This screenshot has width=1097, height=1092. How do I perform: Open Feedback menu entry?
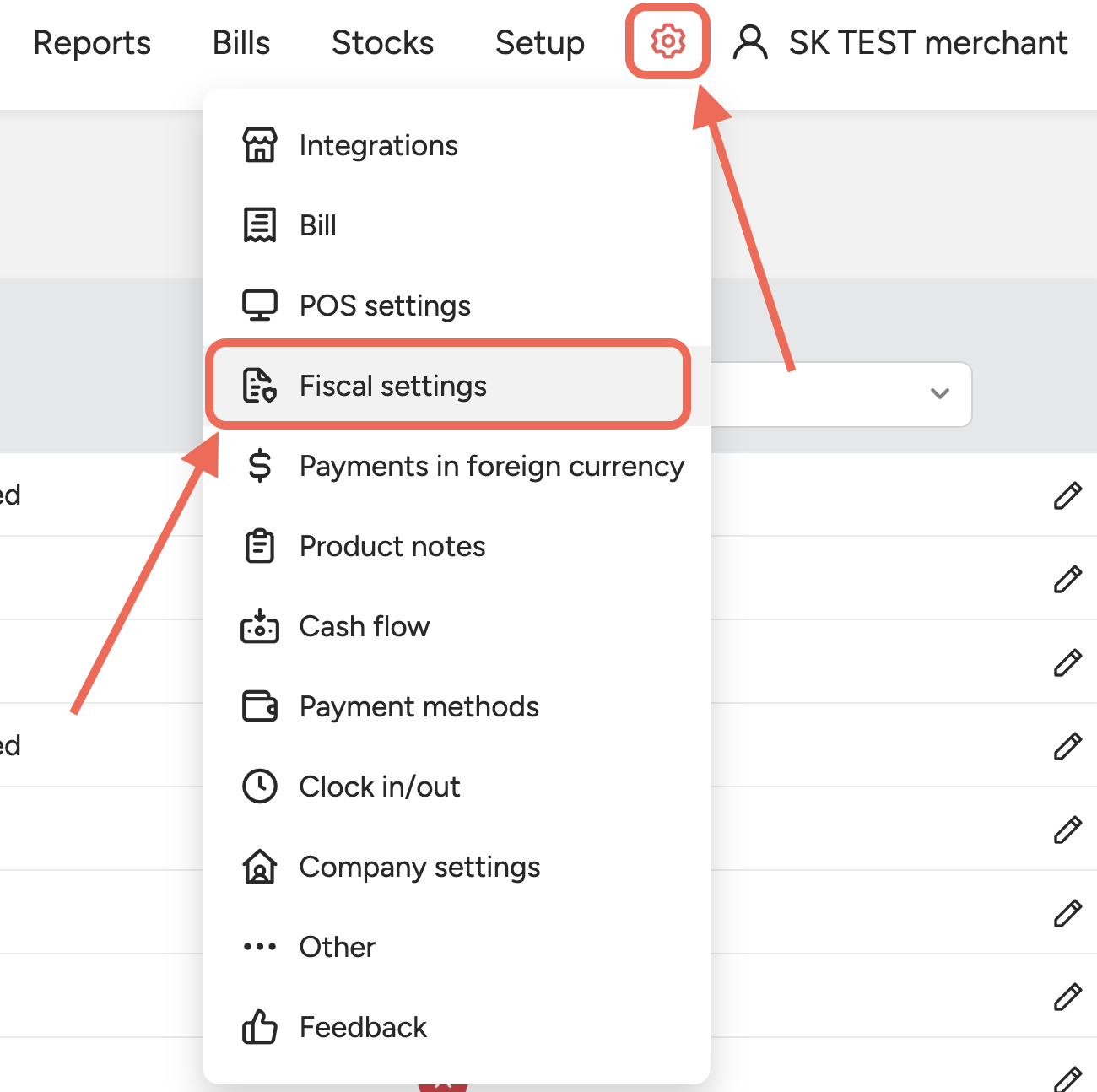(x=457, y=1027)
